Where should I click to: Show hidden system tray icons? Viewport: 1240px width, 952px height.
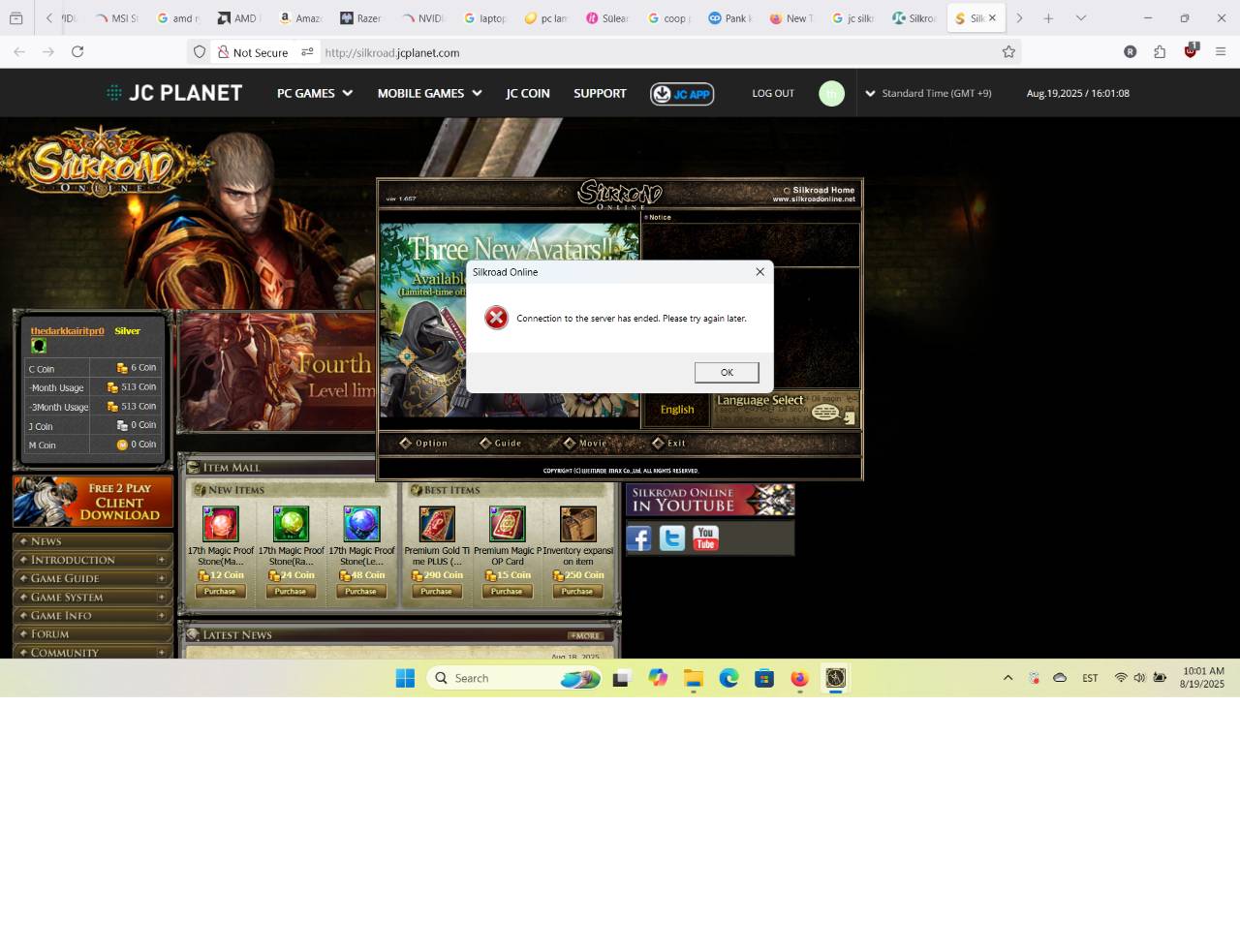pos(1007,678)
